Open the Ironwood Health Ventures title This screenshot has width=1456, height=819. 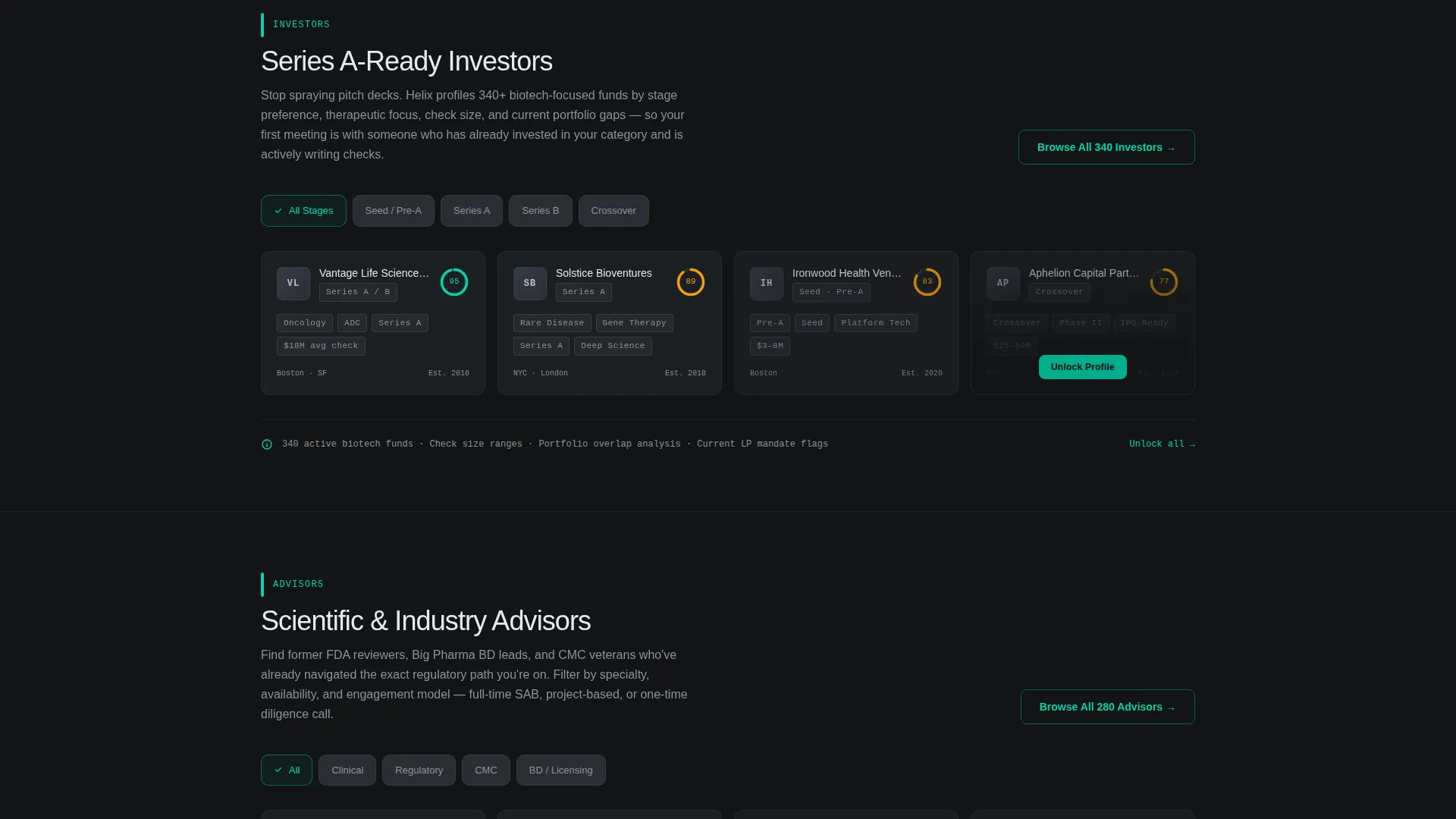[x=847, y=273]
